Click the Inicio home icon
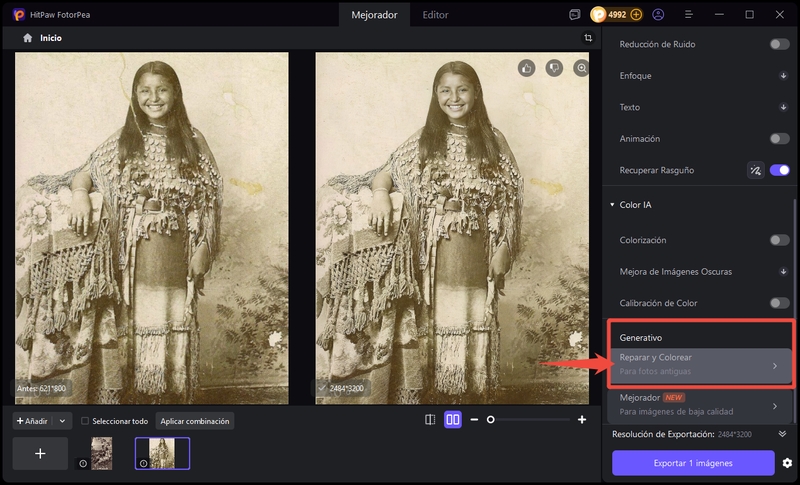This screenshot has width=800, height=485. [28, 38]
